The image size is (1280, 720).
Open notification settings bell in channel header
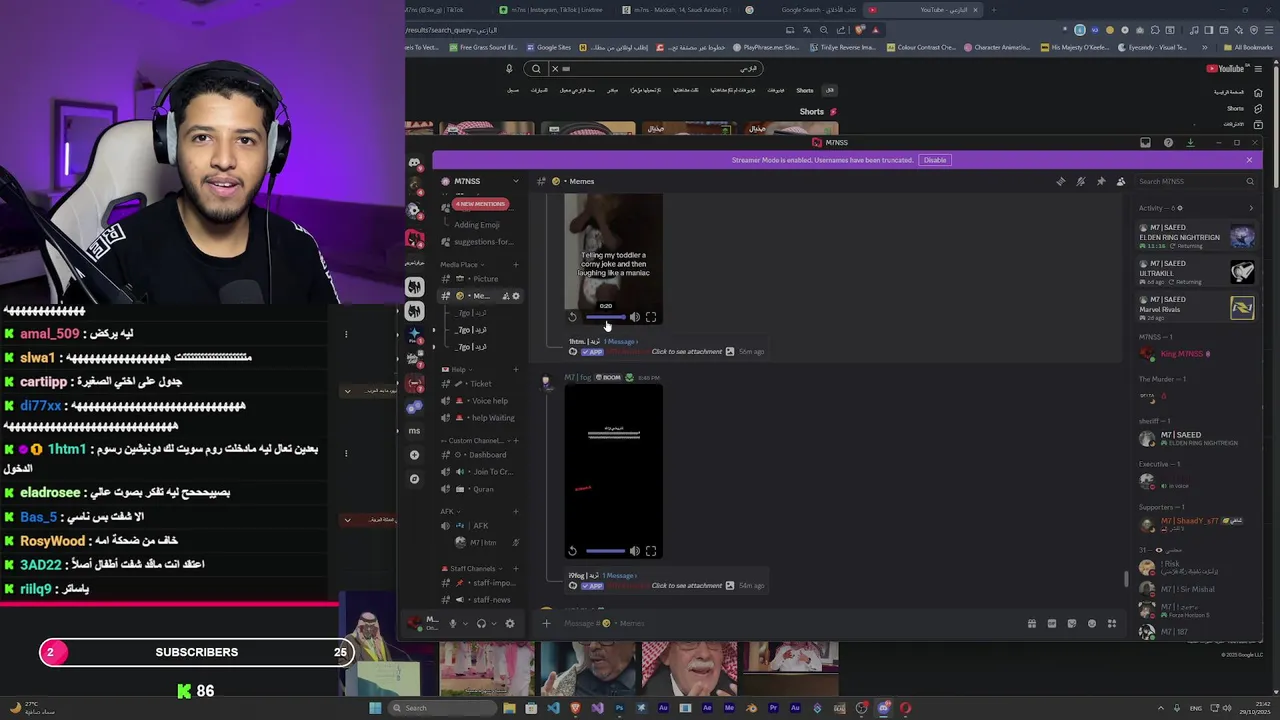(1081, 181)
